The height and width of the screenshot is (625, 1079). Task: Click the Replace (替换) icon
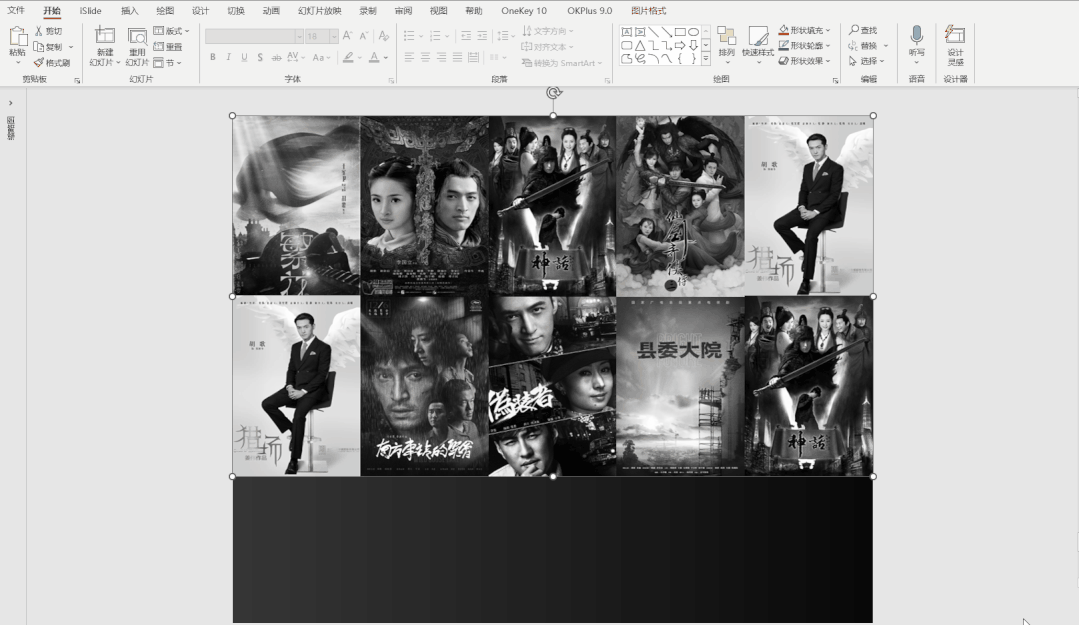[x=853, y=45]
